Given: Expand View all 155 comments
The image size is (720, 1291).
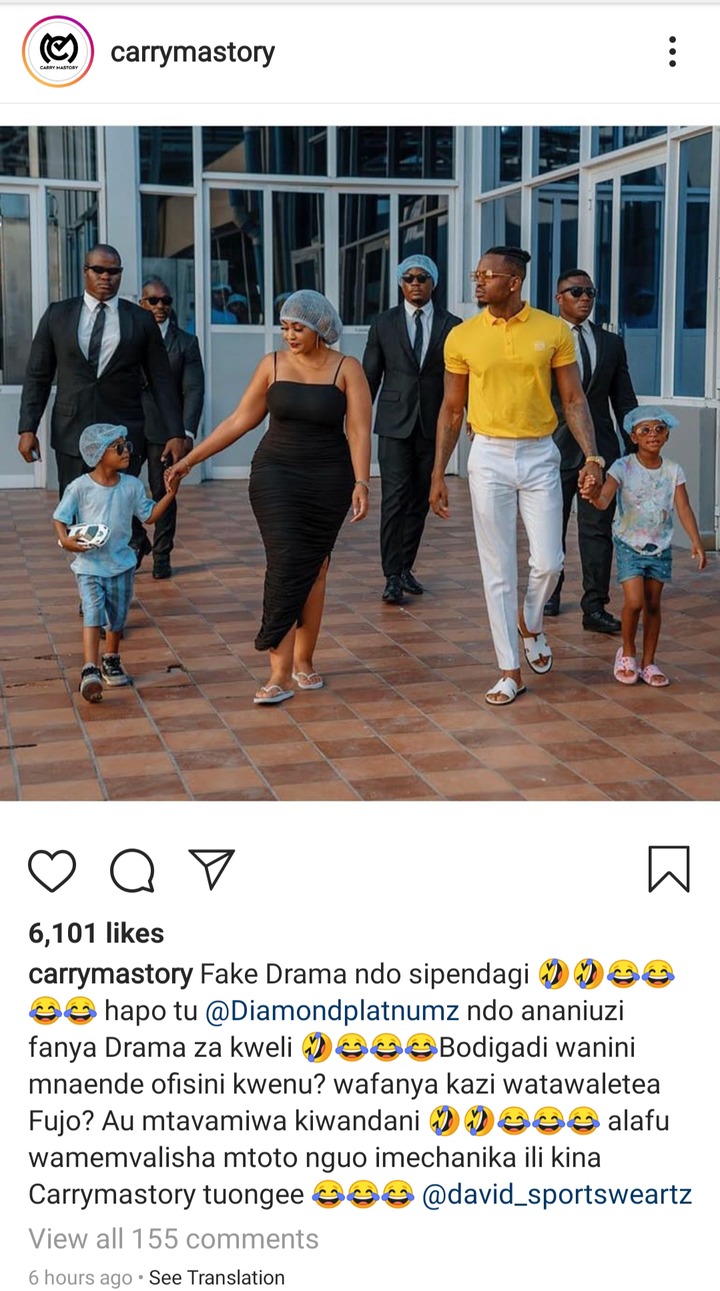Looking at the screenshot, I should 173,1239.
